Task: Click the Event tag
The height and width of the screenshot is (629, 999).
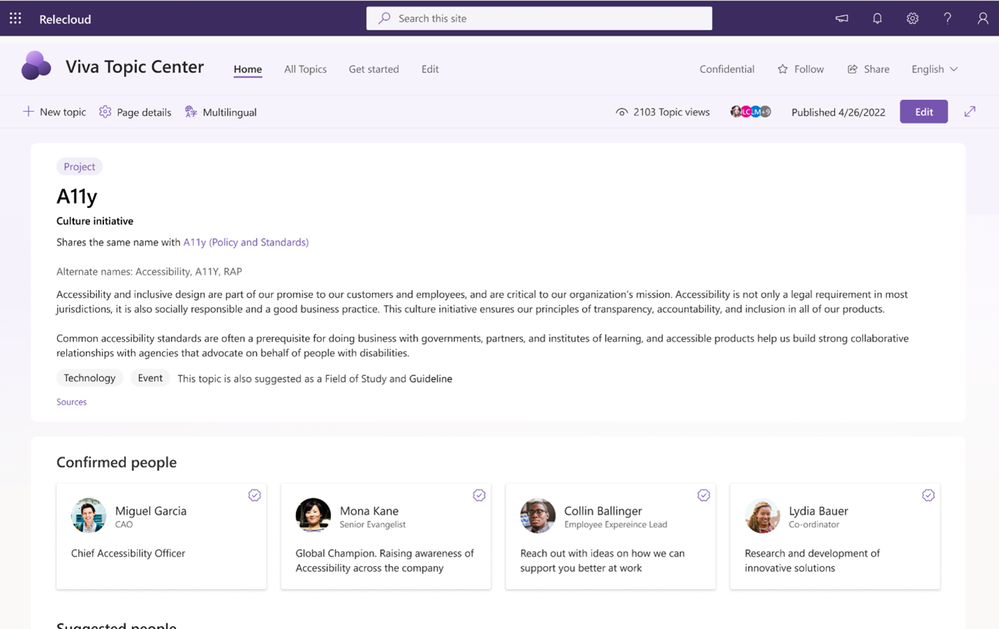Action: [x=150, y=378]
